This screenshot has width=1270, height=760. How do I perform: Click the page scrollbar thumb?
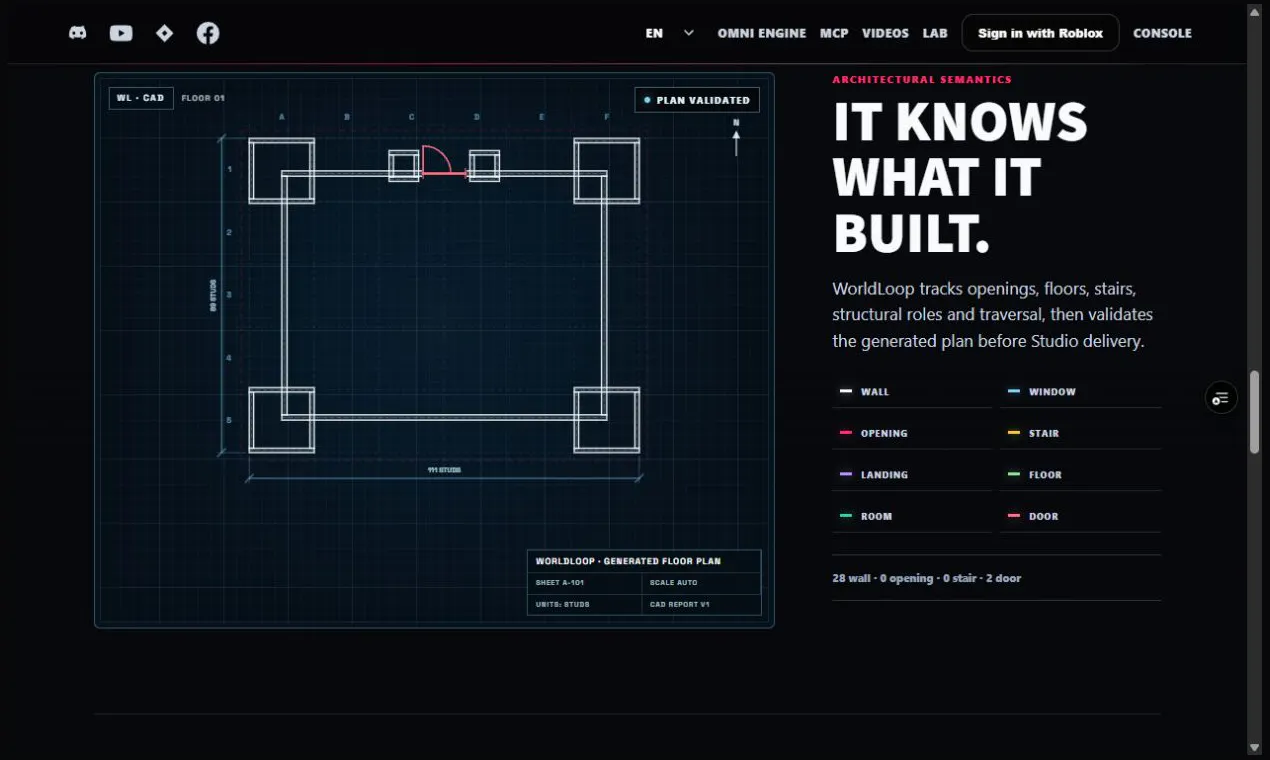click(1254, 412)
